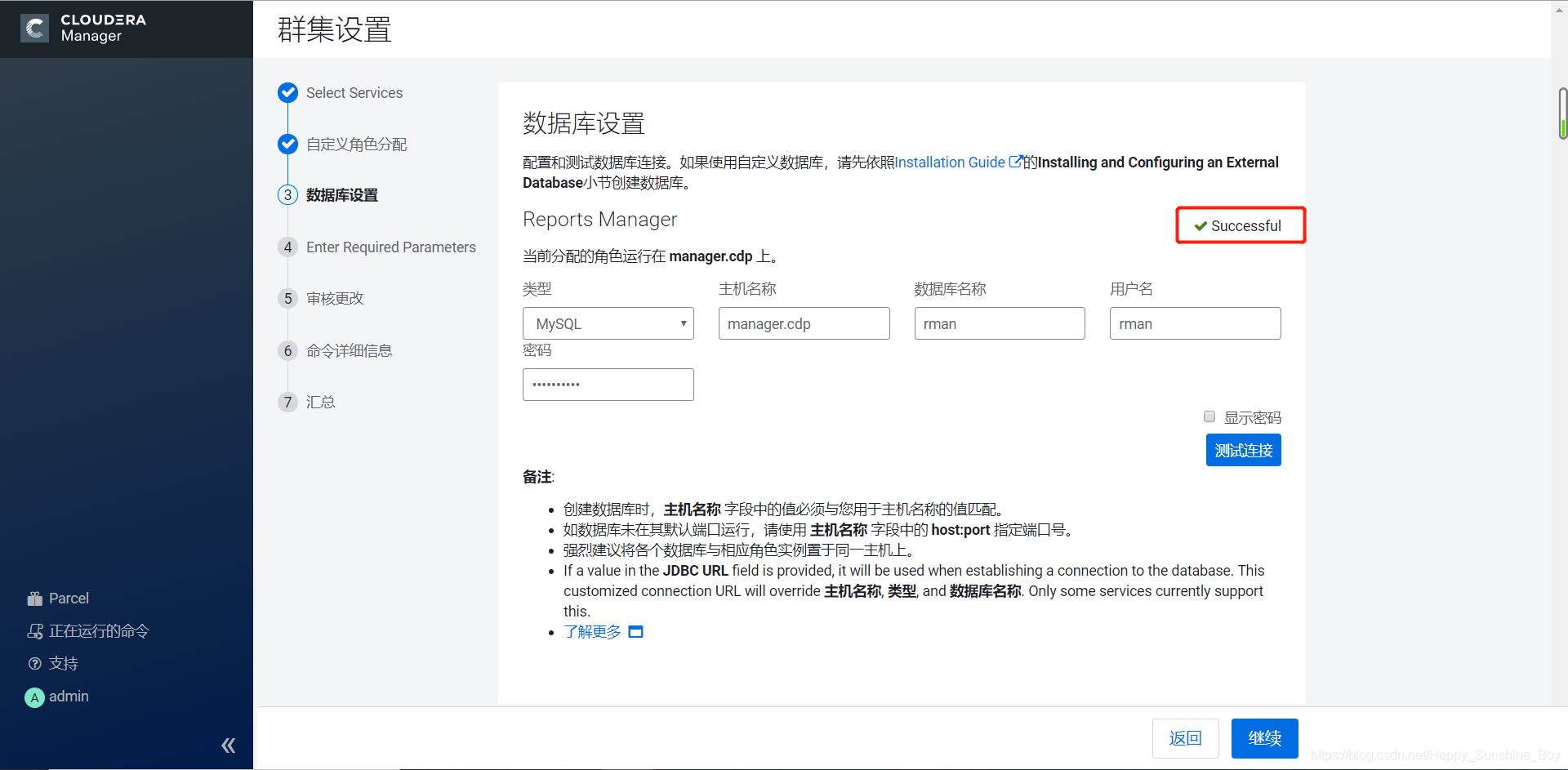Click the admin avatar icon
1568x770 pixels.
pos(34,697)
